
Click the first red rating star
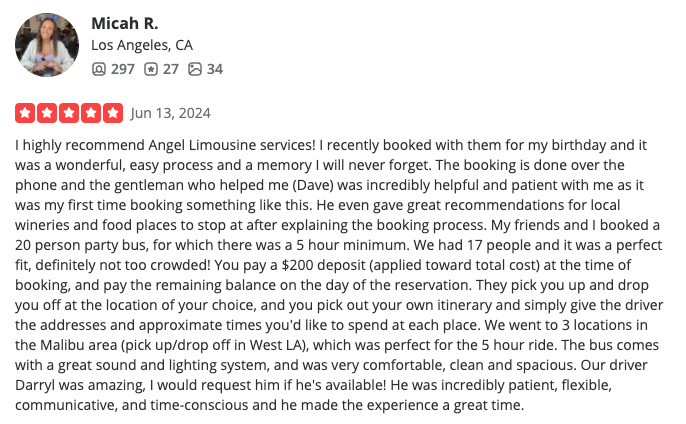pos(25,113)
